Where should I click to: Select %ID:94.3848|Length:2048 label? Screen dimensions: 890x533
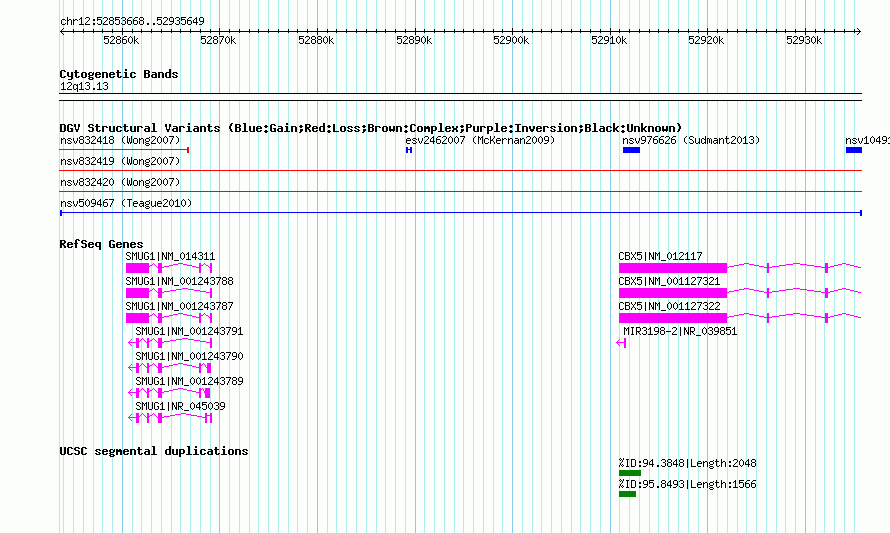(x=687, y=464)
